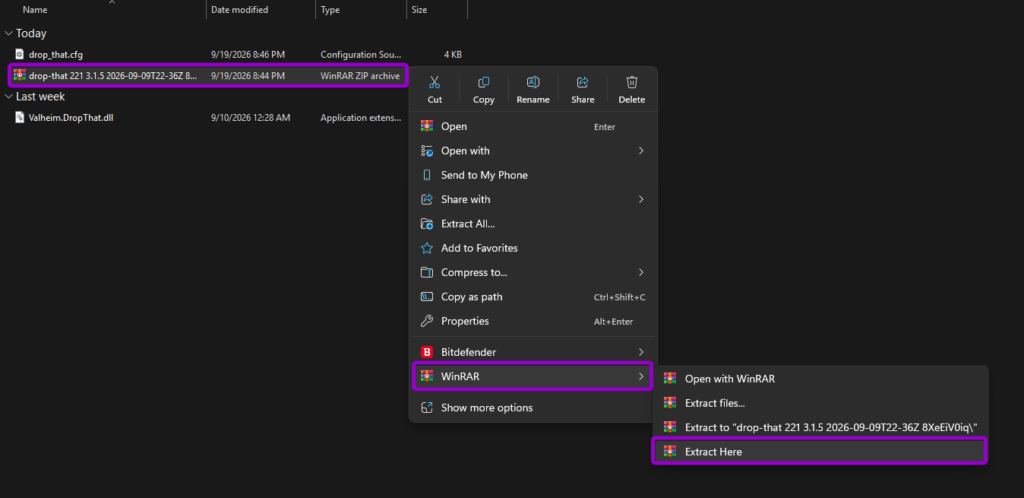The image size is (1024, 498).
Task: Expand the Share with submenu arrow
Action: click(x=641, y=199)
